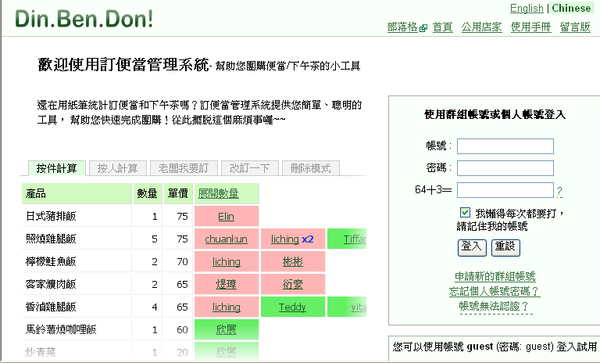Click the Din.Ben.Don! logo
Image resolution: width=600 pixels, height=363 pixels.
point(84,18)
